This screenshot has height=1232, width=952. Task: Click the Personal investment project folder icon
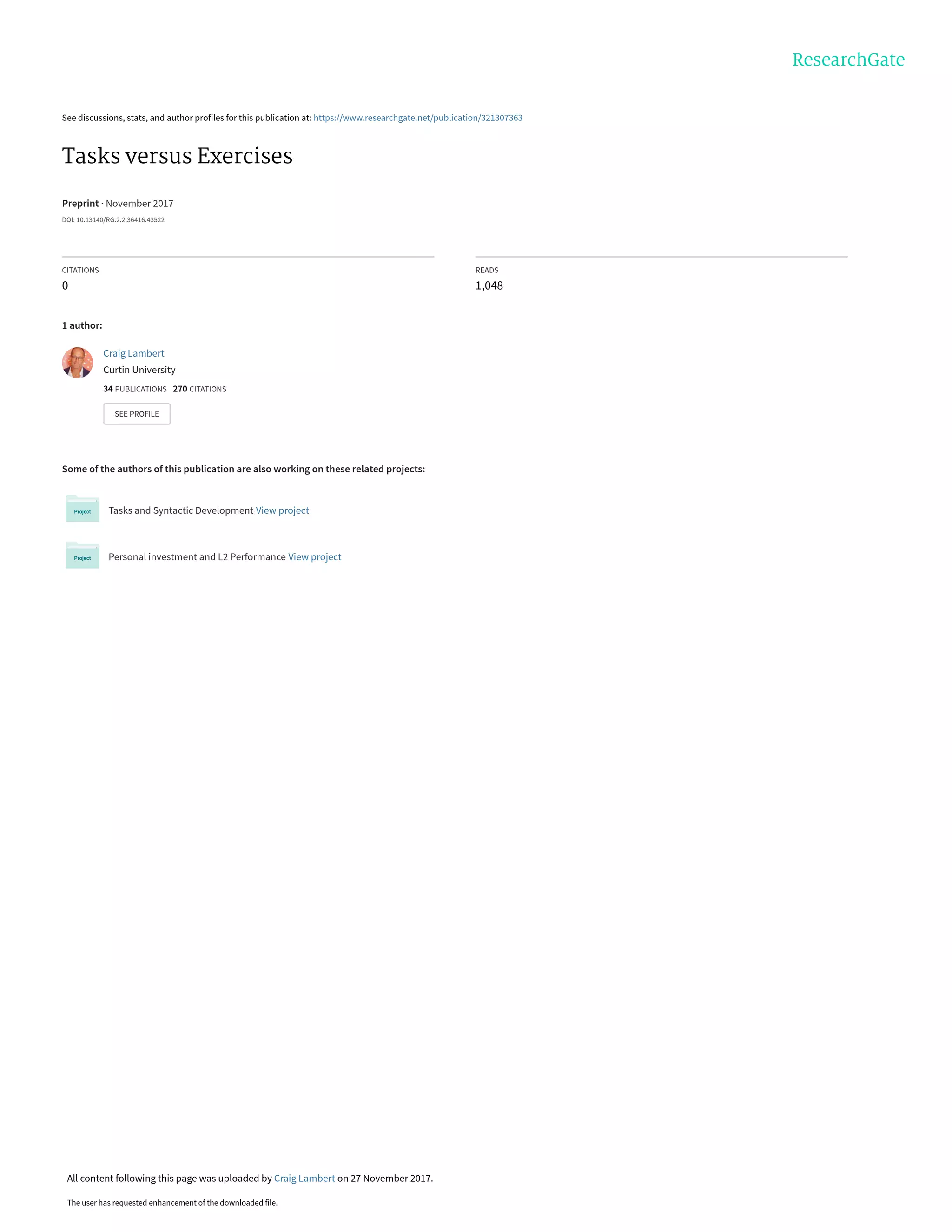[82, 556]
